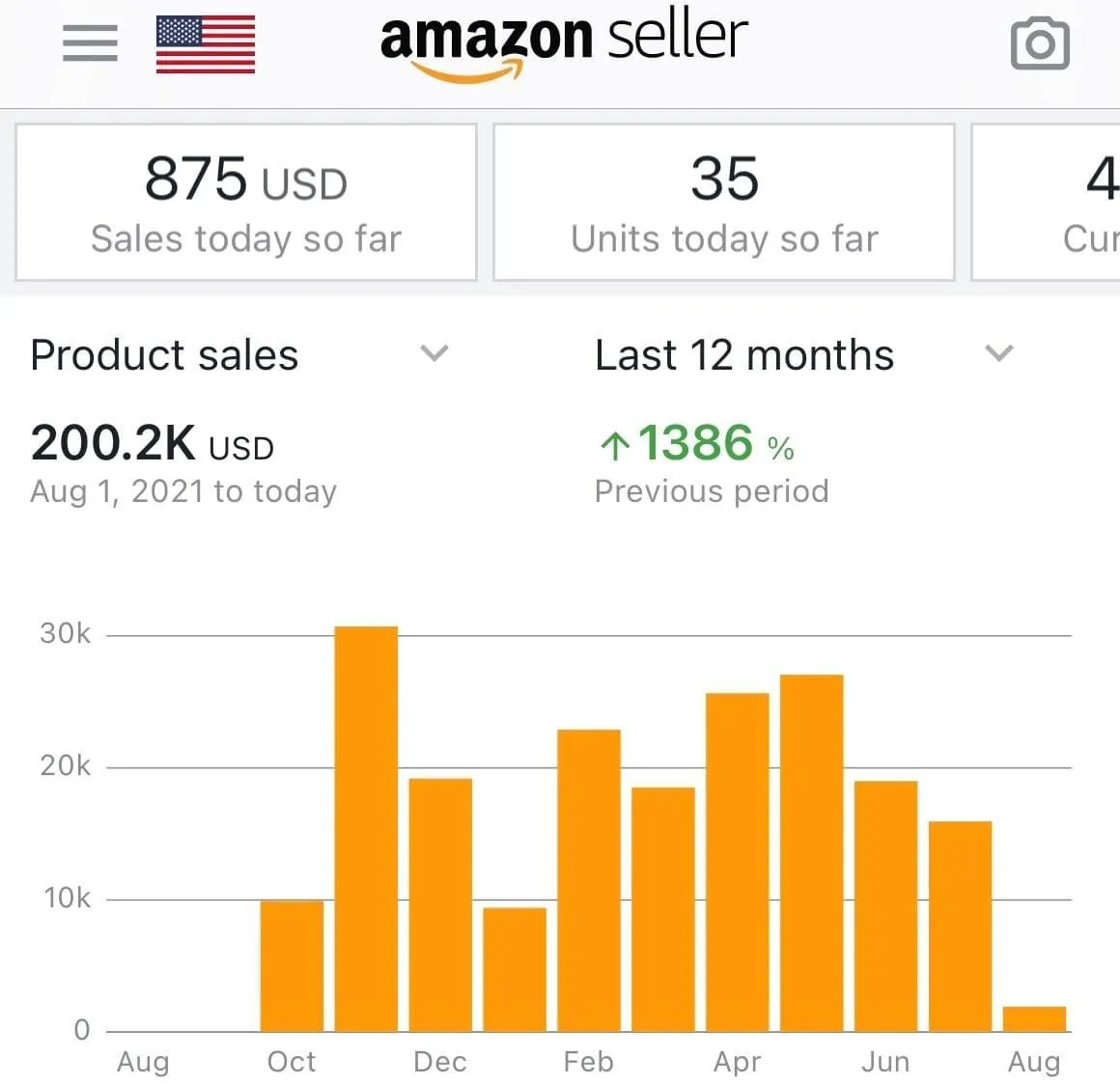
Task: Tap the December sales bar
Action: click(440, 904)
